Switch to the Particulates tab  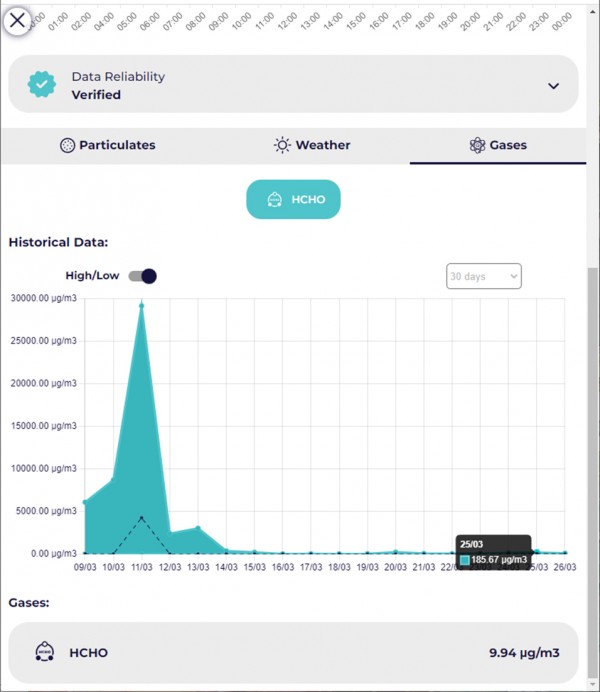(108, 145)
